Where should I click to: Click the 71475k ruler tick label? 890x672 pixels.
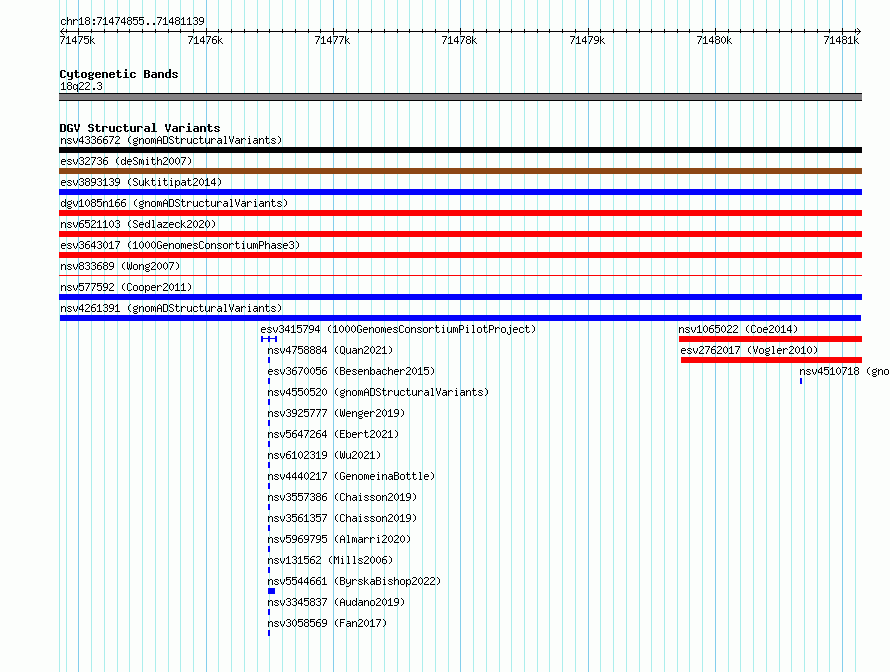point(77,40)
